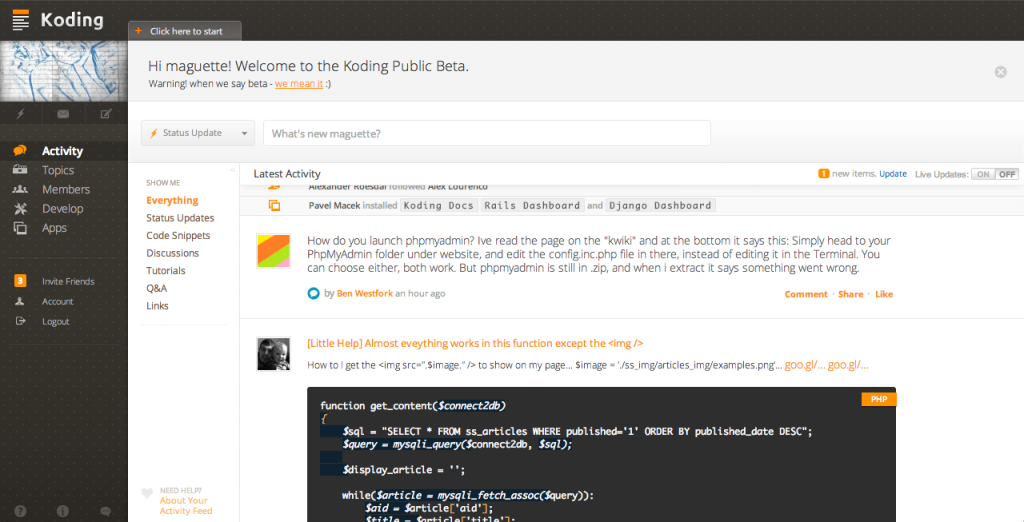Open the envelope messages icon

(63, 114)
